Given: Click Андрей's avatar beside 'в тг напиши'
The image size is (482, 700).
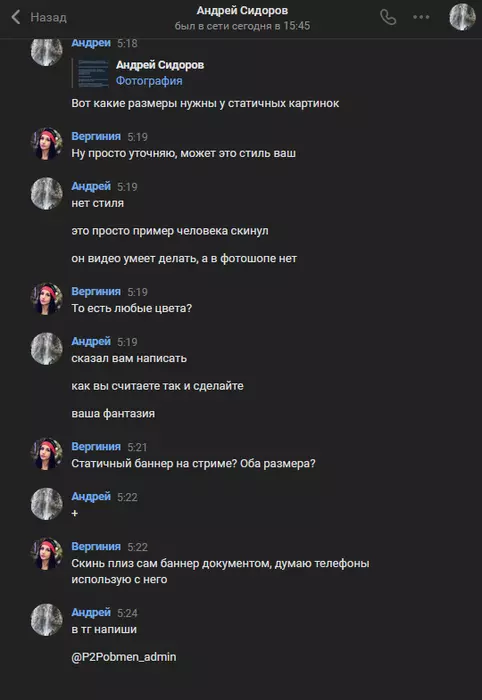Looking at the screenshot, I should (46, 620).
